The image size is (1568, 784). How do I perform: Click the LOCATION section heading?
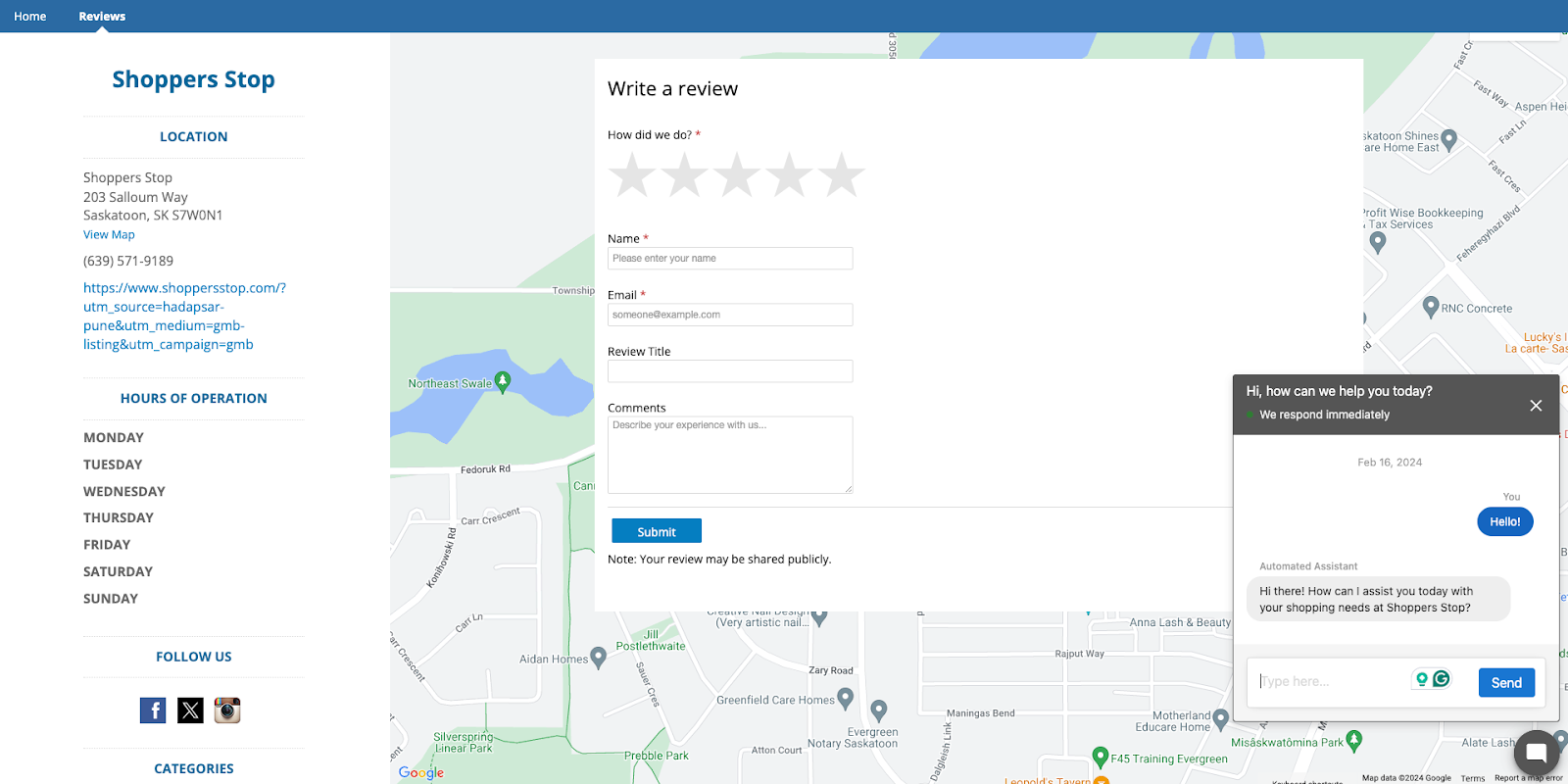tap(194, 137)
